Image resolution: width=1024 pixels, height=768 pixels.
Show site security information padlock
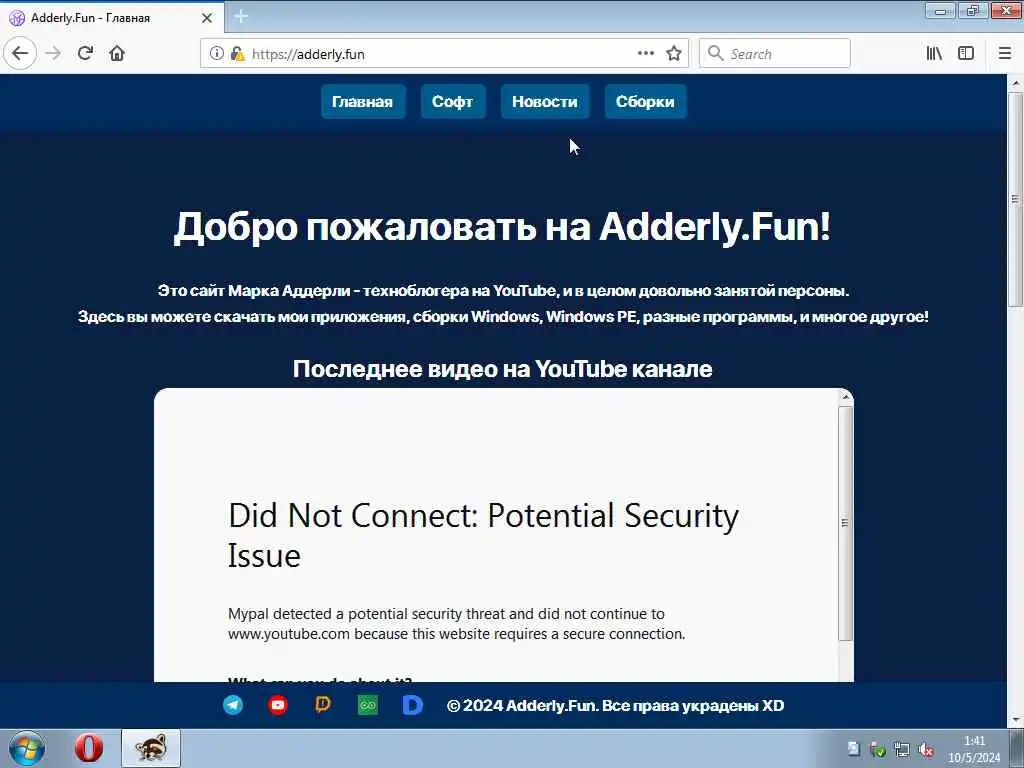tap(238, 54)
